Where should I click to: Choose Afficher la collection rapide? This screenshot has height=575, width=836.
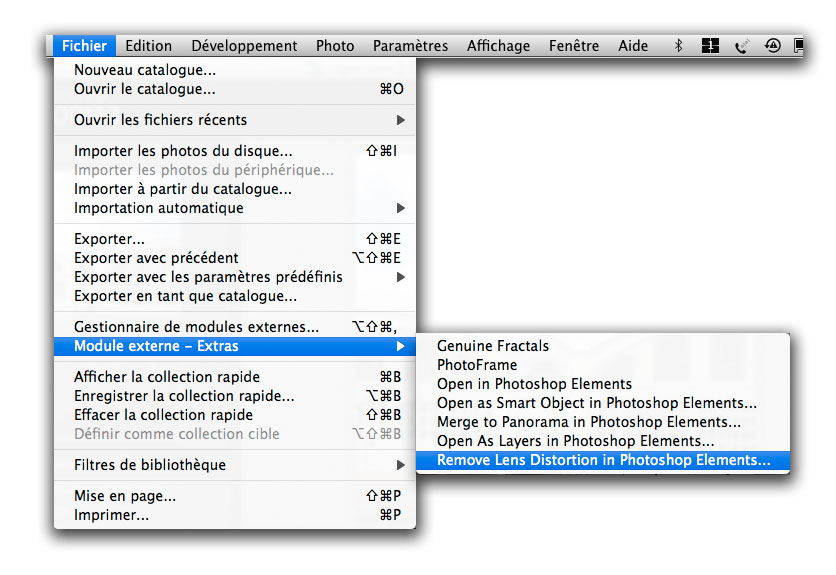click(235, 377)
